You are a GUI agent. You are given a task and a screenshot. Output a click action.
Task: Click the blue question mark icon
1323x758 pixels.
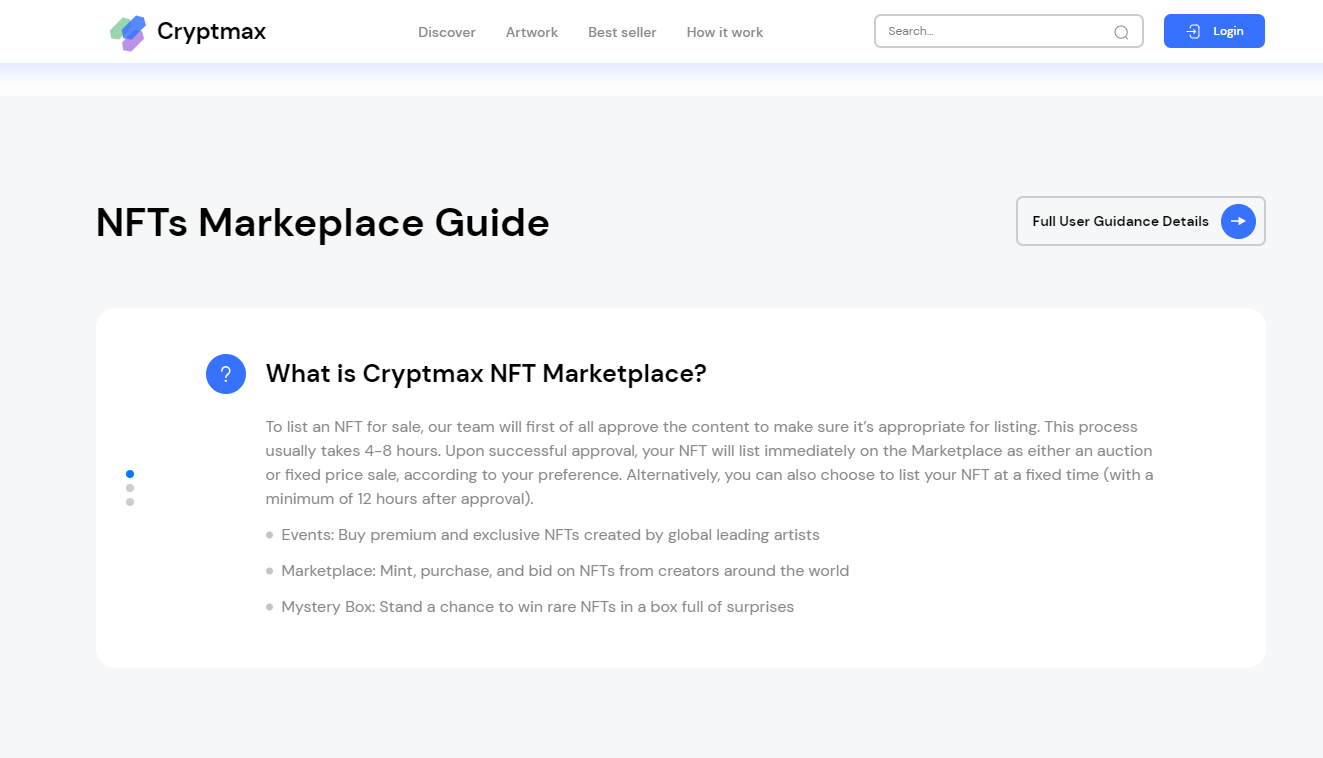[x=226, y=374]
